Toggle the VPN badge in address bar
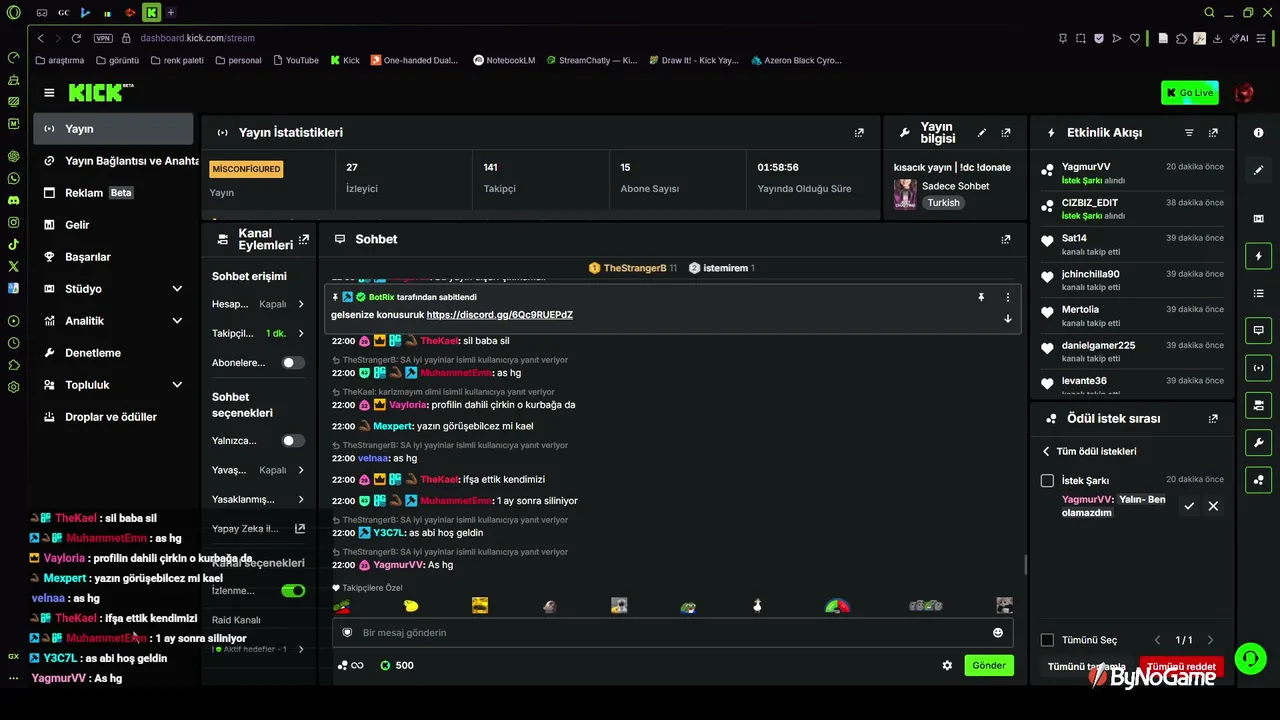Screen dimensions: 1280x720 tap(103, 38)
